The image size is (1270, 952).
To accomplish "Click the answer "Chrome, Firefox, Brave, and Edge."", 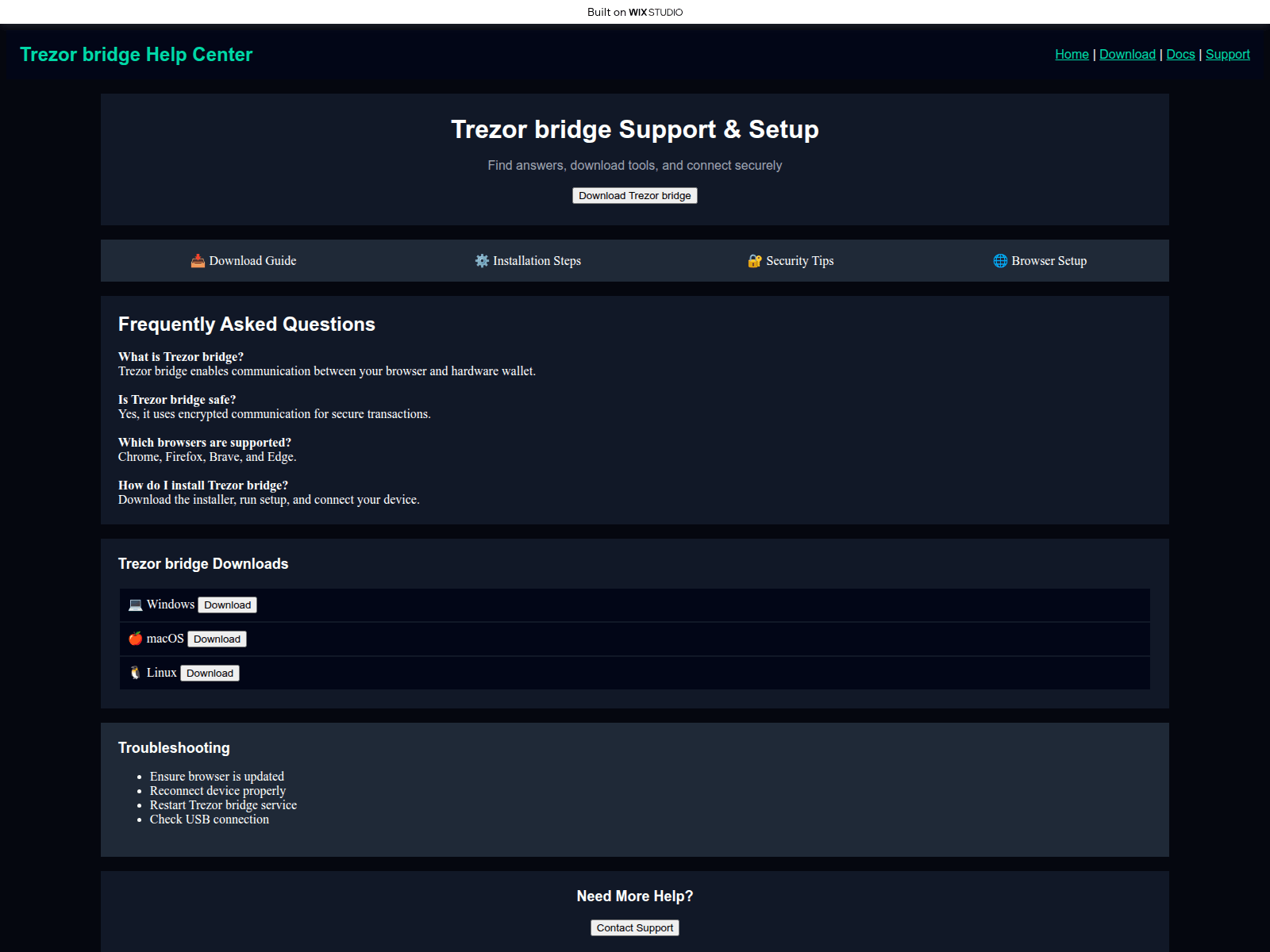I will pyautogui.click(x=207, y=457).
